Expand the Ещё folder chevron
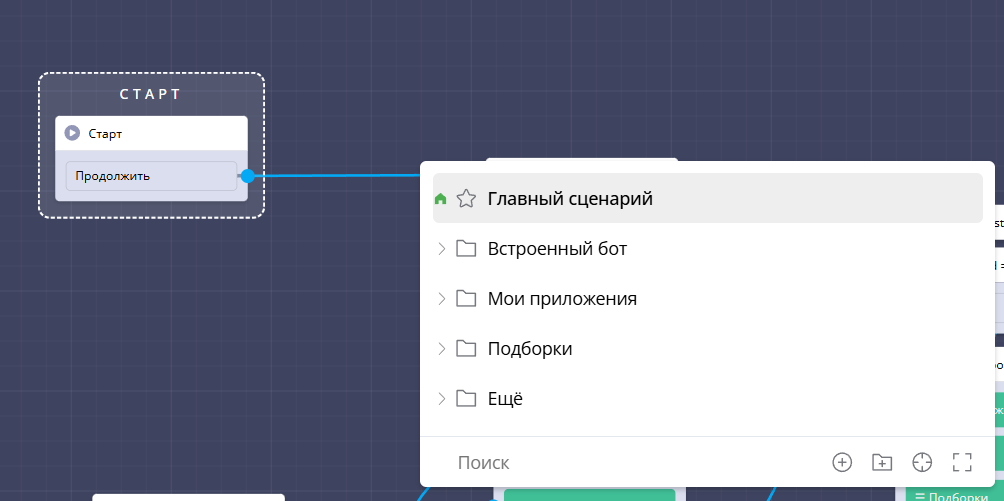 click(x=442, y=399)
